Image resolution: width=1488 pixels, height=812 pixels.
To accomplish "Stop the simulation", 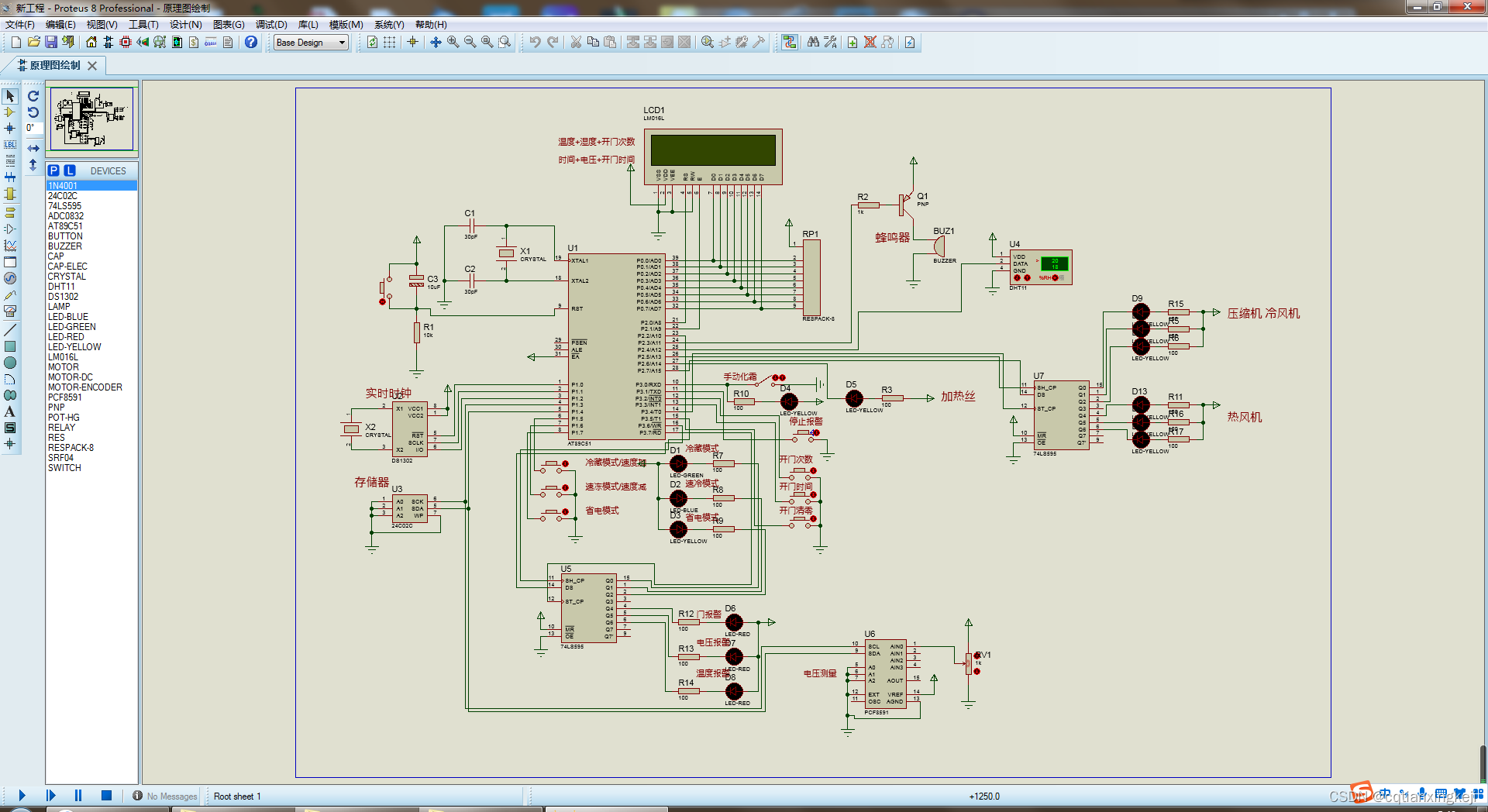I will [107, 795].
